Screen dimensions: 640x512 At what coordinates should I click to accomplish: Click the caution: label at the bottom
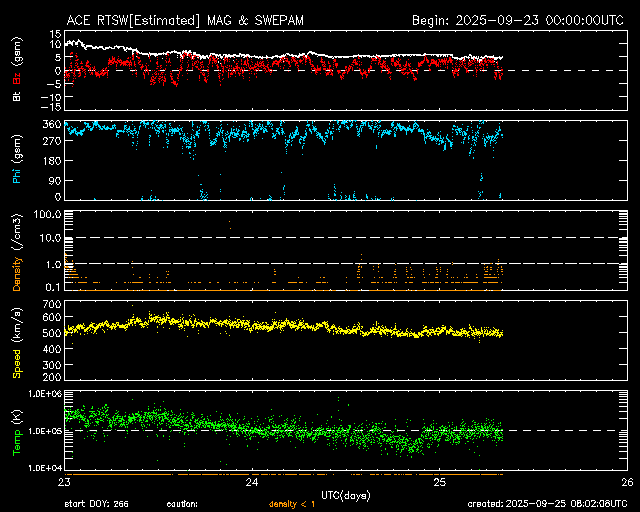(183, 504)
